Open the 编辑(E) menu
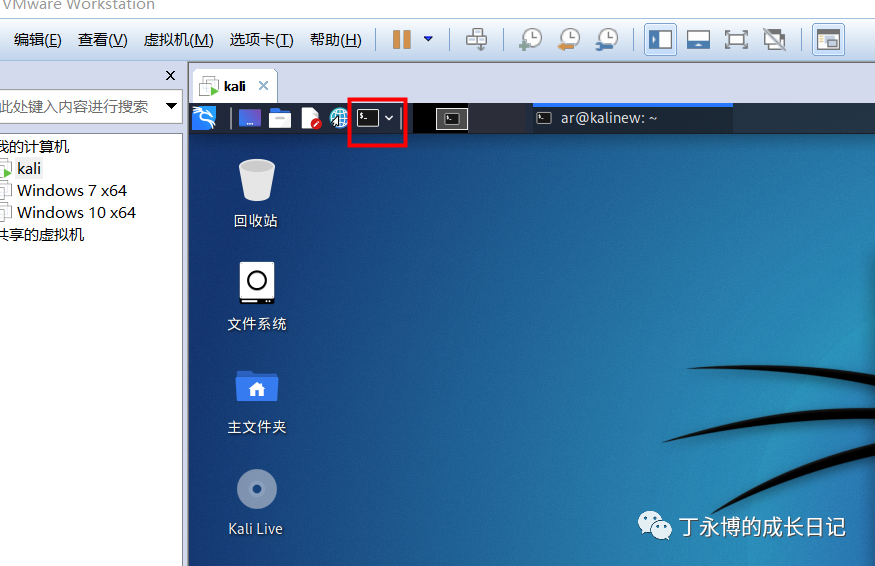Image resolution: width=875 pixels, height=566 pixels. 38,40
